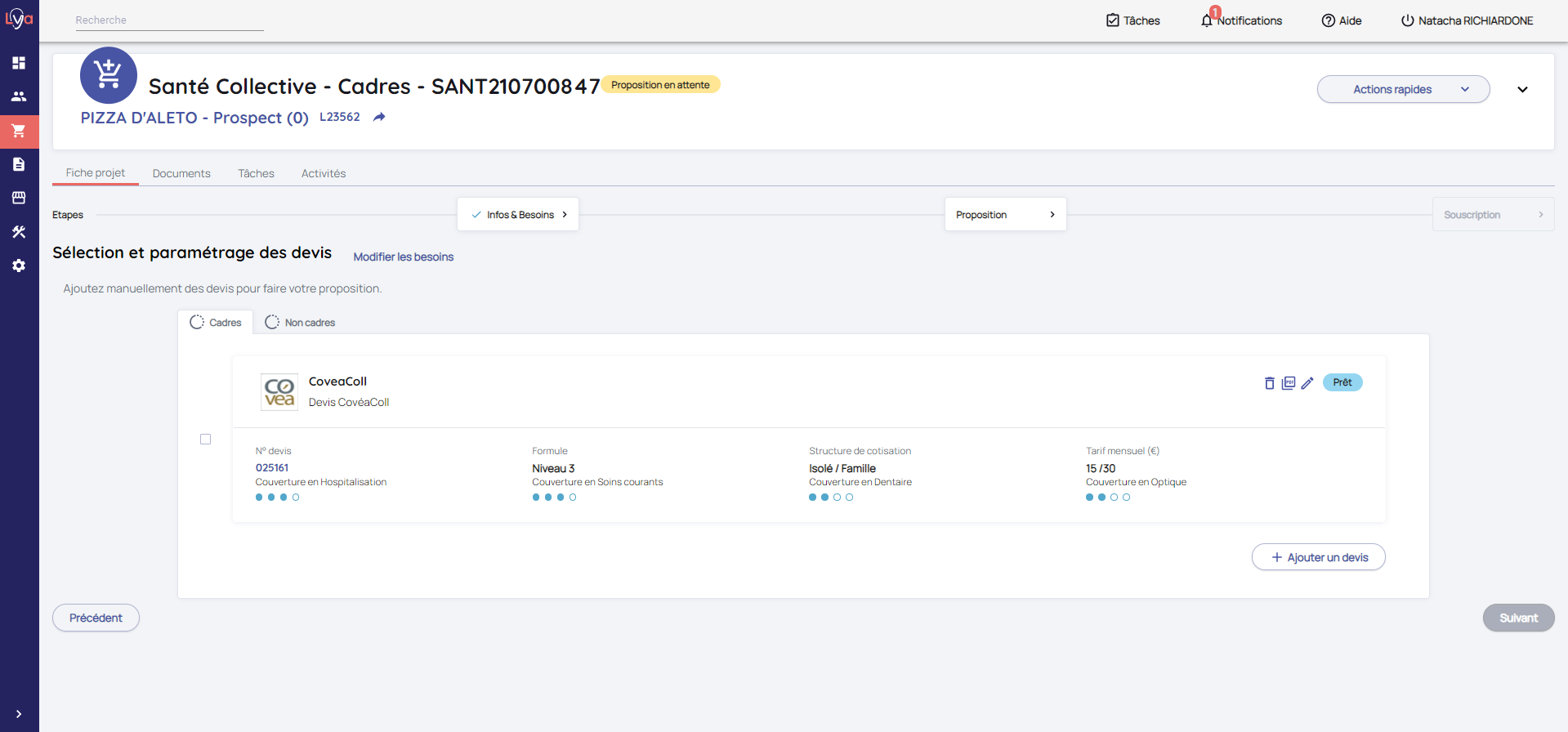Go to the Proposition step
The image size is (1568, 732).
(x=1005, y=215)
